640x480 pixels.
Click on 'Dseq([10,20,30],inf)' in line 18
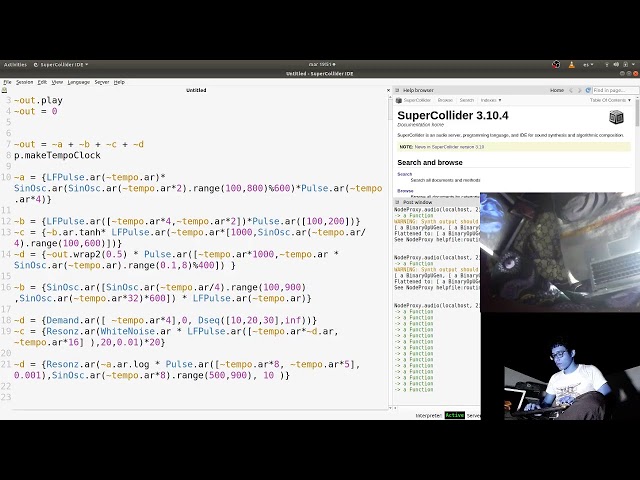(x=254, y=320)
